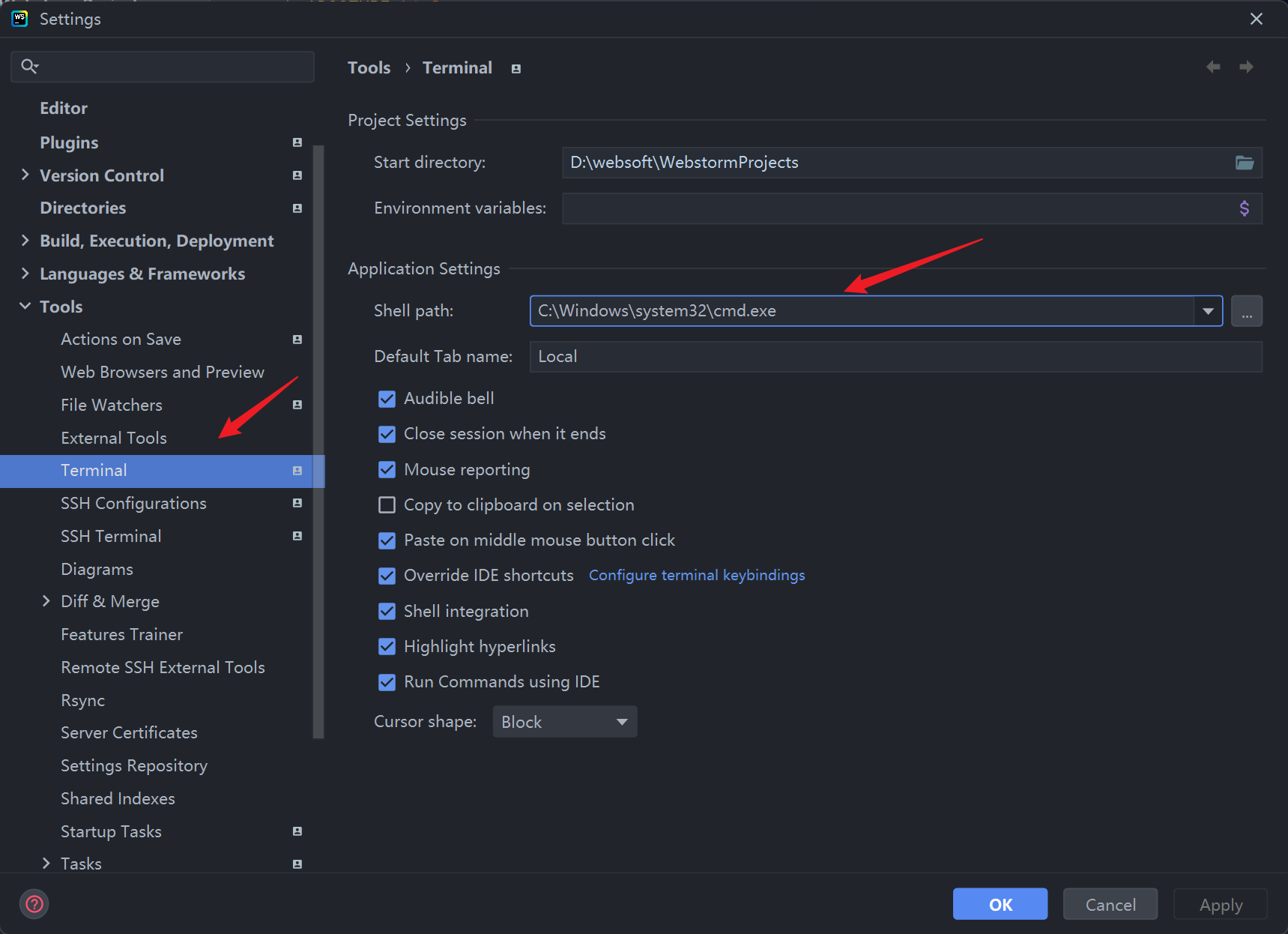Open Configure terminal keybindings link
1288x934 pixels.
coord(697,575)
